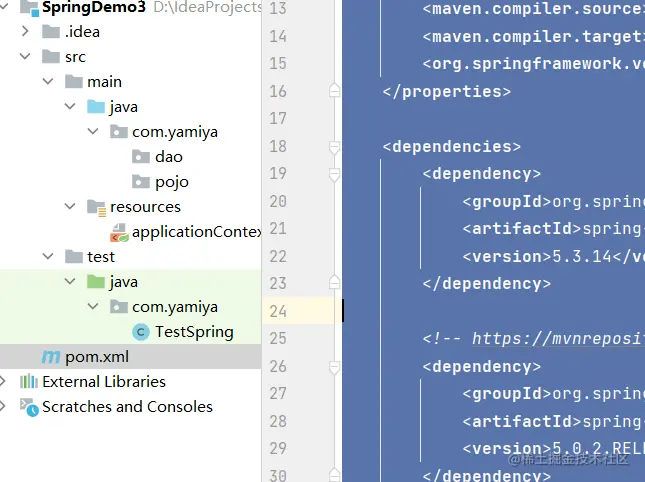Image resolution: width=645 pixels, height=482 pixels.
Task: Click the TestSpring class icon
Action: point(141,332)
